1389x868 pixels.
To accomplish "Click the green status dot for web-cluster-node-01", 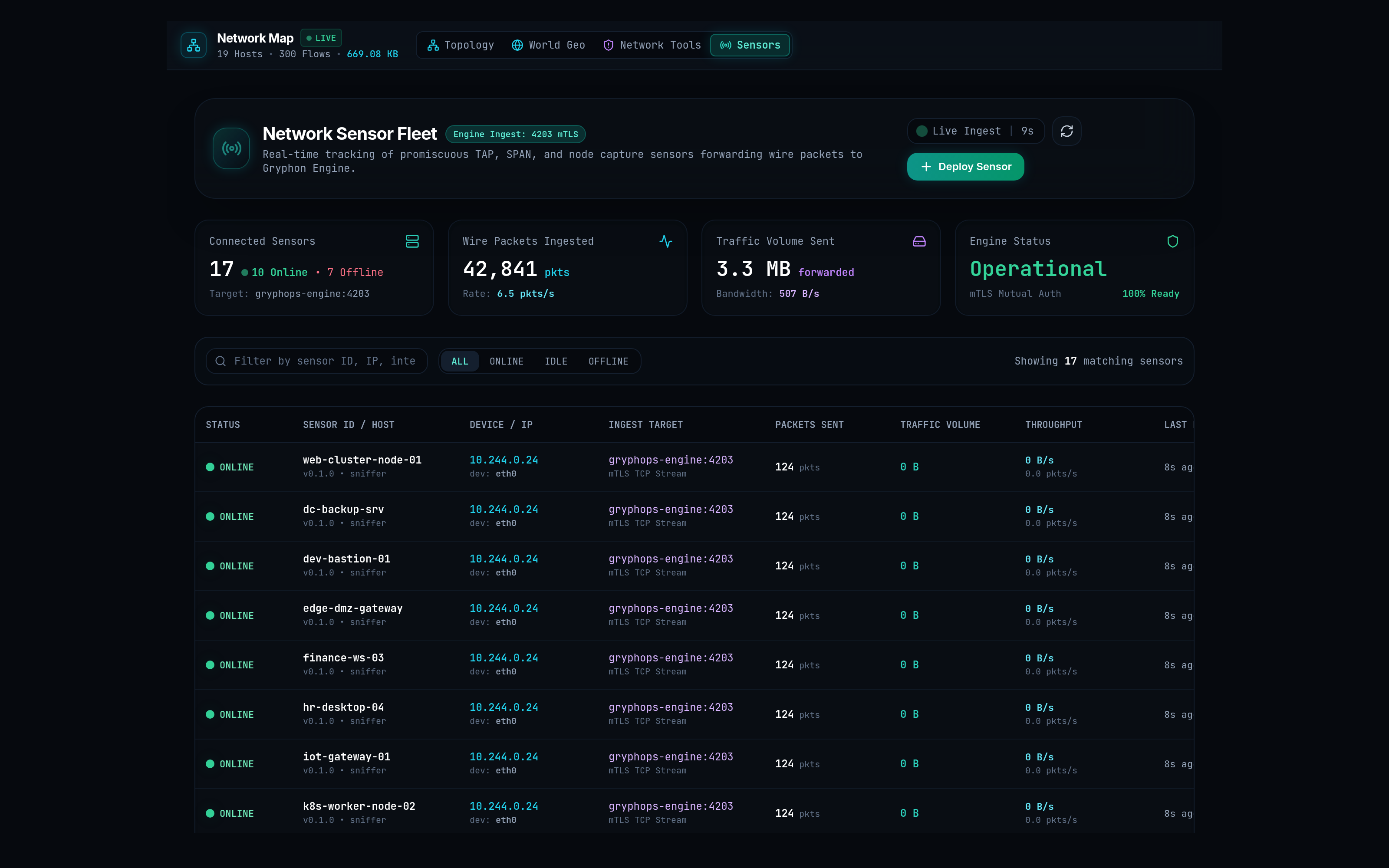I will [x=210, y=467].
